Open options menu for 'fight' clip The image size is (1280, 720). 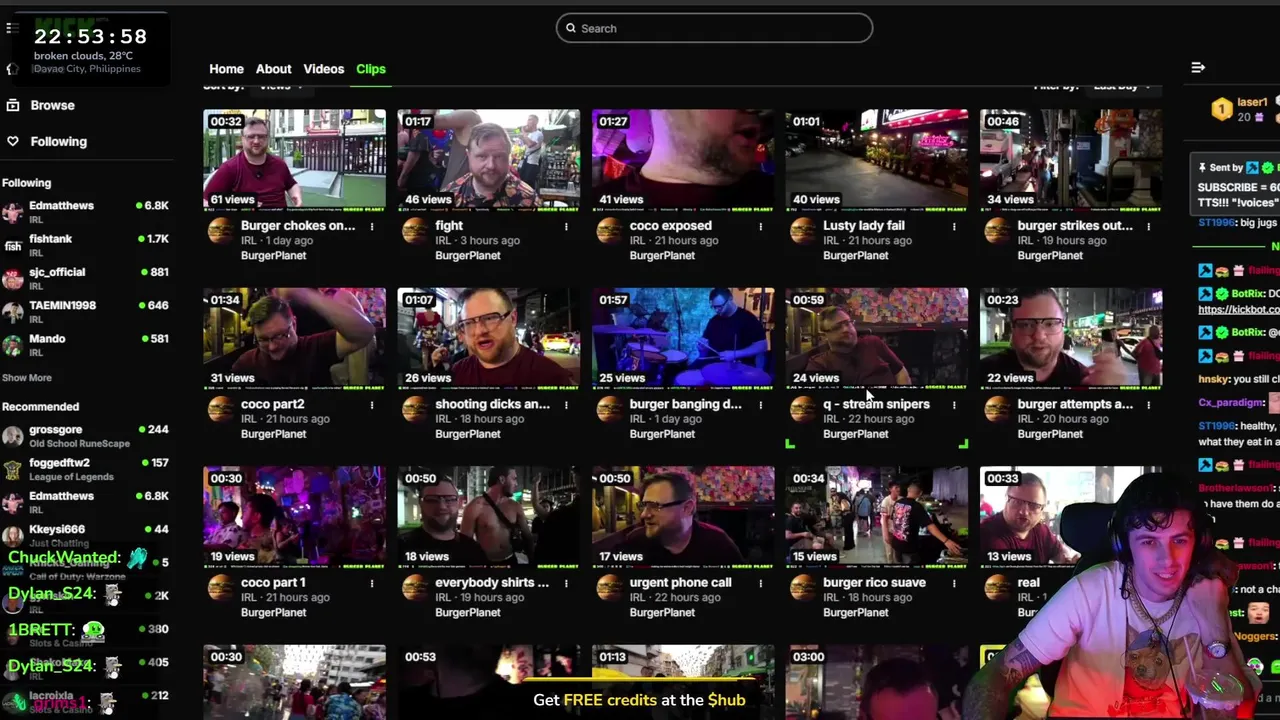pos(566,226)
